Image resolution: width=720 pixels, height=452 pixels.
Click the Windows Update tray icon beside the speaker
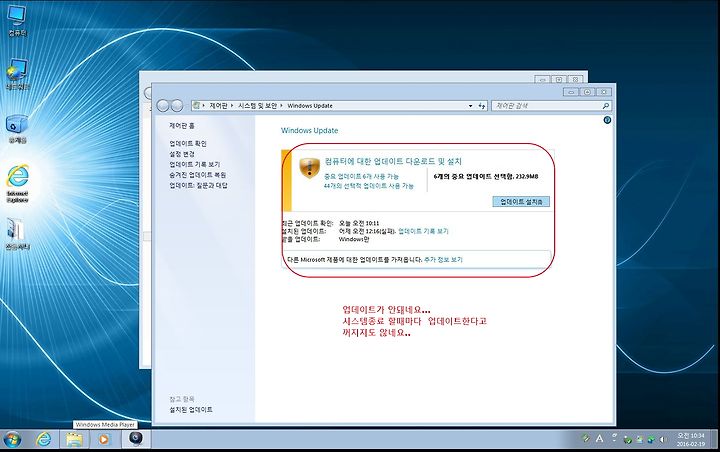click(x=651, y=440)
